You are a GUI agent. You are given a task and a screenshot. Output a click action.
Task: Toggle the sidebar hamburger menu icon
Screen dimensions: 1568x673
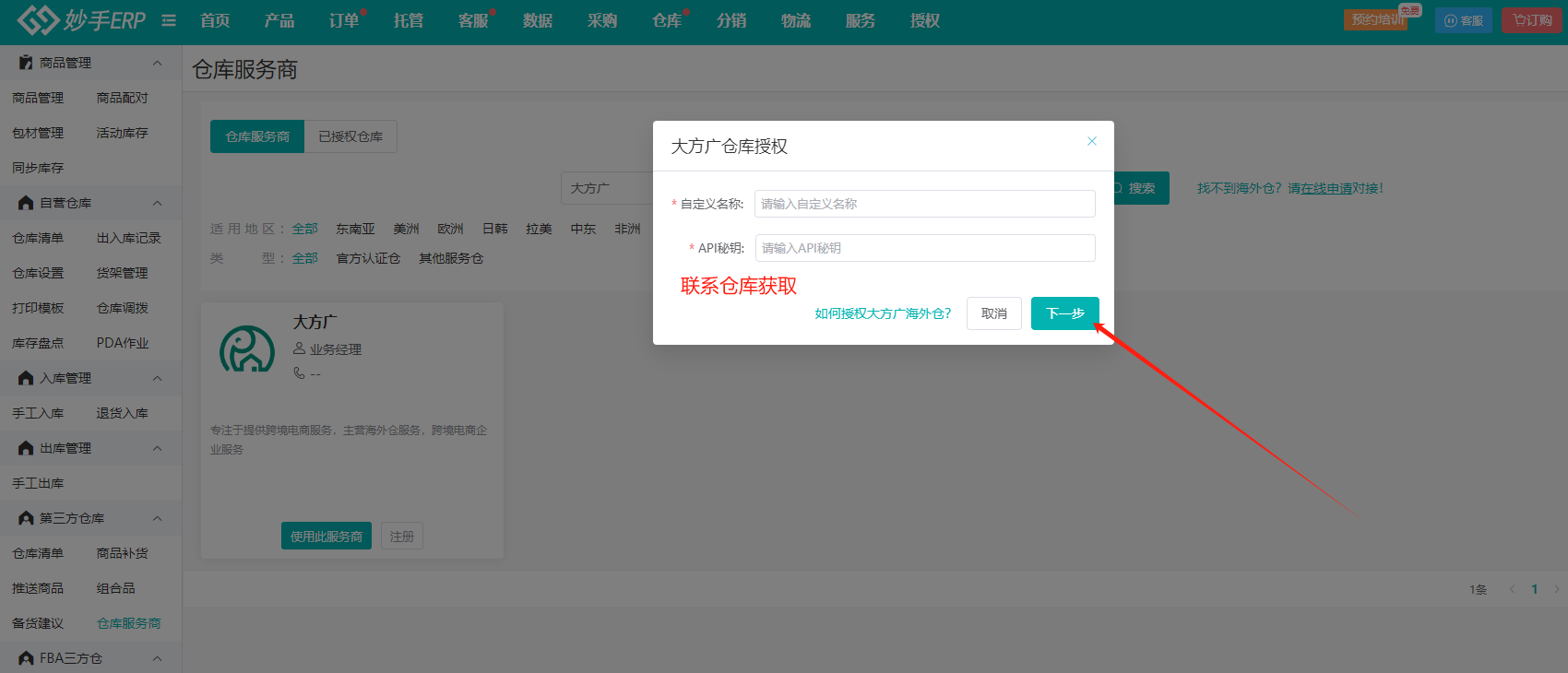pyautogui.click(x=169, y=20)
